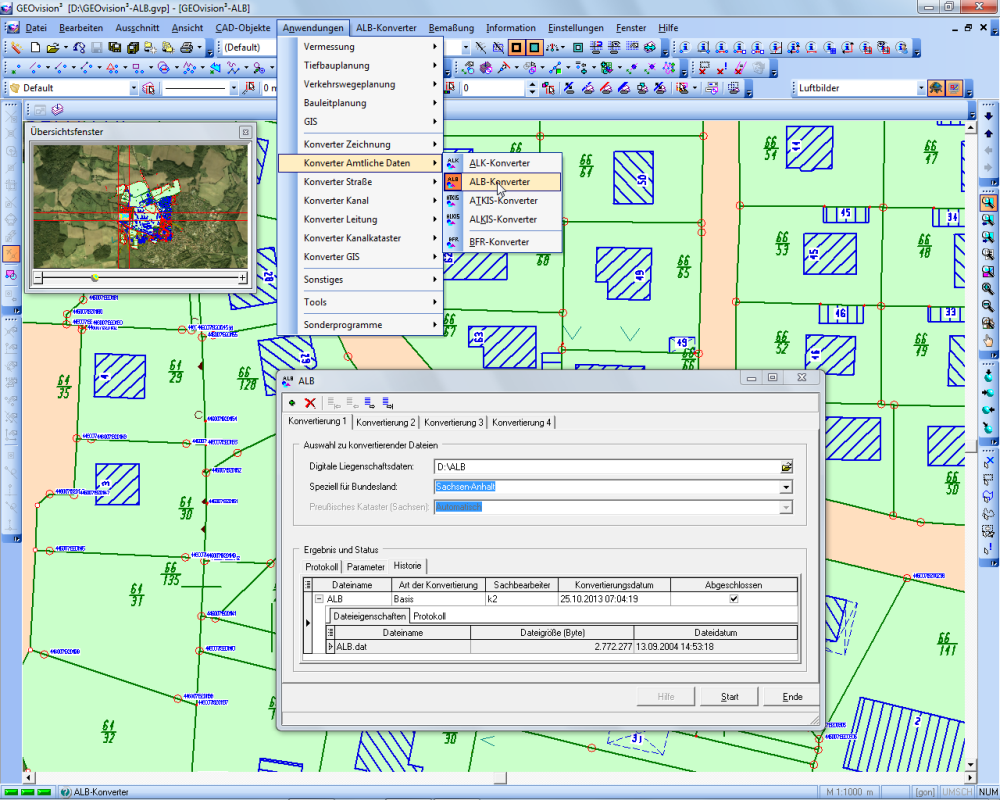Open the Preußisches Kataster dropdown arrow
This screenshot has width=1000, height=800.
click(786, 507)
